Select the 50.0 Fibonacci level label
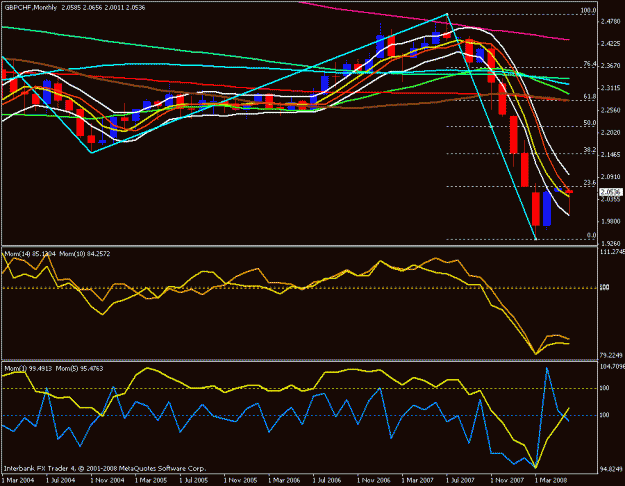The width and height of the screenshot is (625, 486). click(x=590, y=123)
